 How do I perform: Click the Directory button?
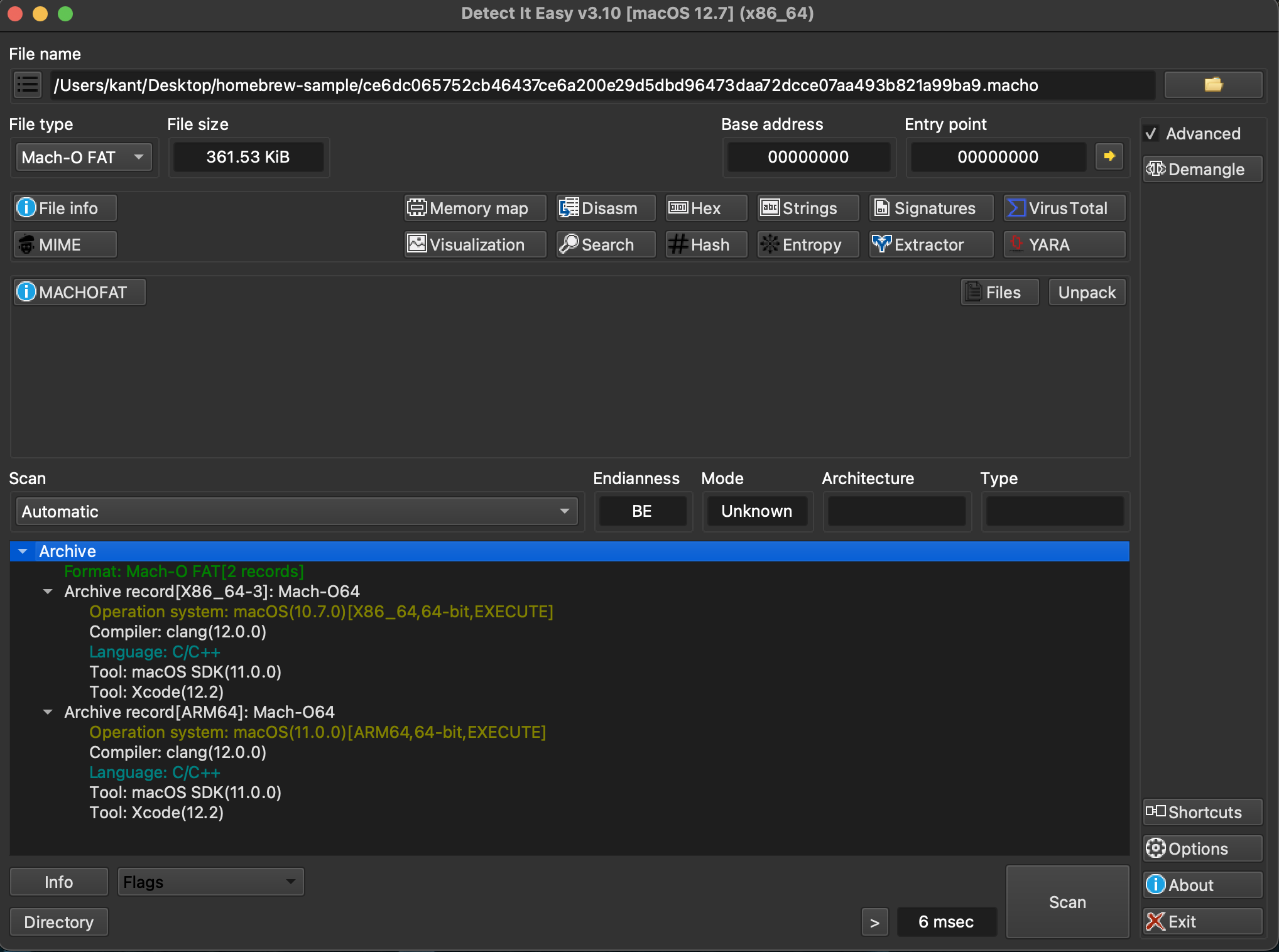[x=59, y=922]
